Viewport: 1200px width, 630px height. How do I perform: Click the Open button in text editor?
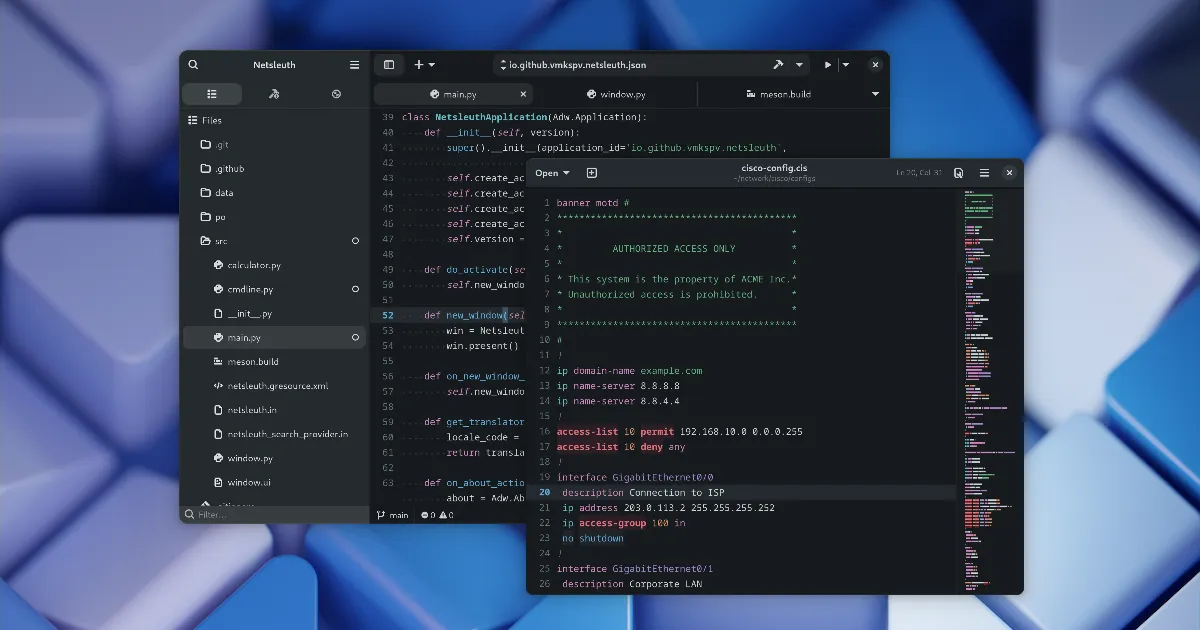coord(552,173)
